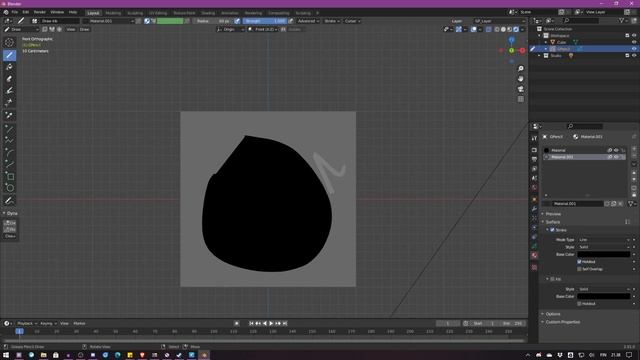Screen dimensions: 640x360
Task: Open the Stroke Base Color swatch
Action: [604, 254]
